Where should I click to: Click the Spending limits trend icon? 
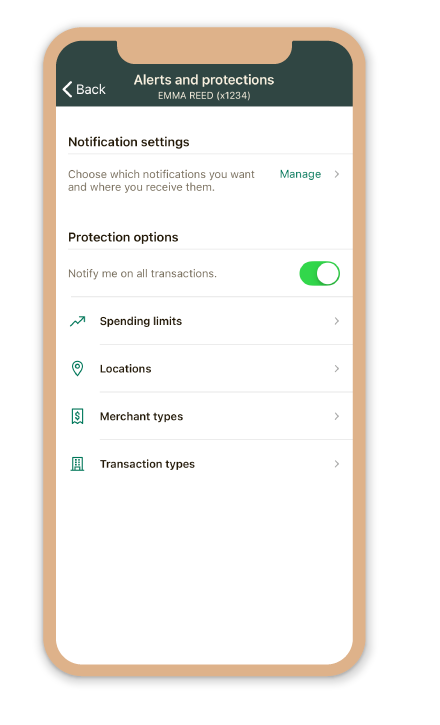78,321
